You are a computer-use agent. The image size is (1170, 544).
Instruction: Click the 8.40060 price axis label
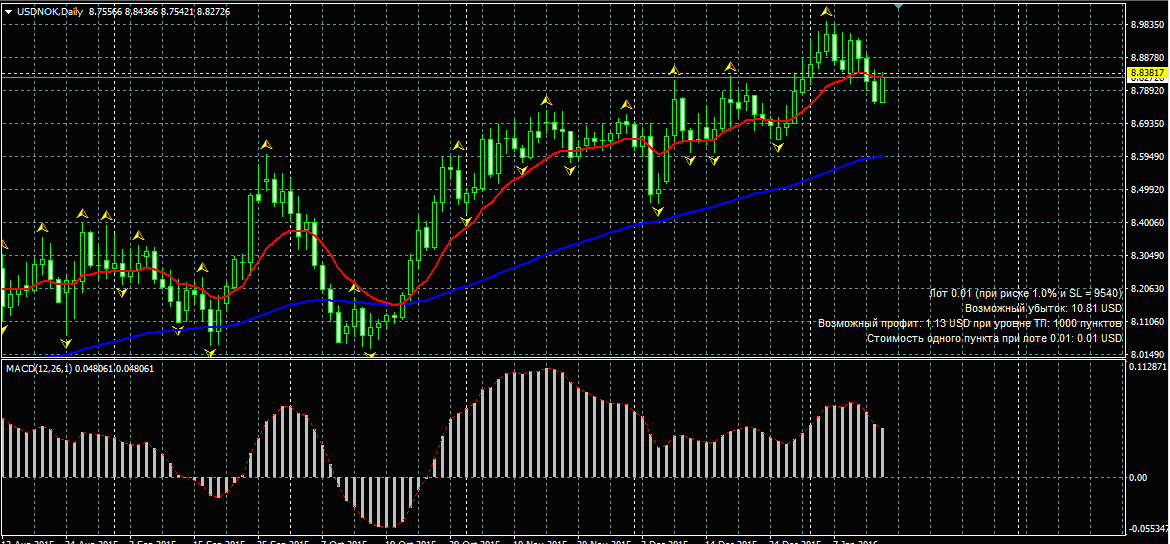(x=1148, y=222)
